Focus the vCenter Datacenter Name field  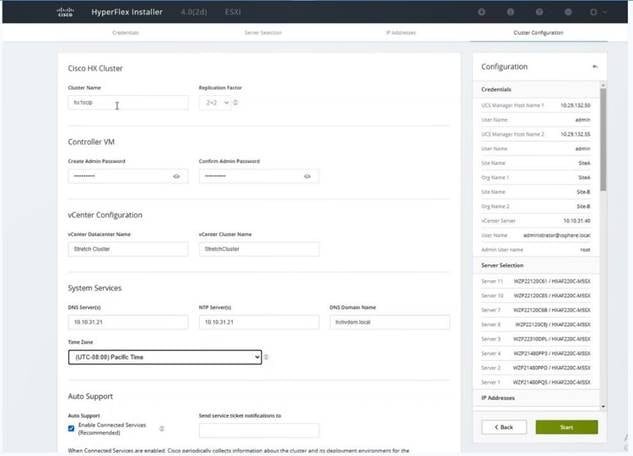click(x=128, y=249)
